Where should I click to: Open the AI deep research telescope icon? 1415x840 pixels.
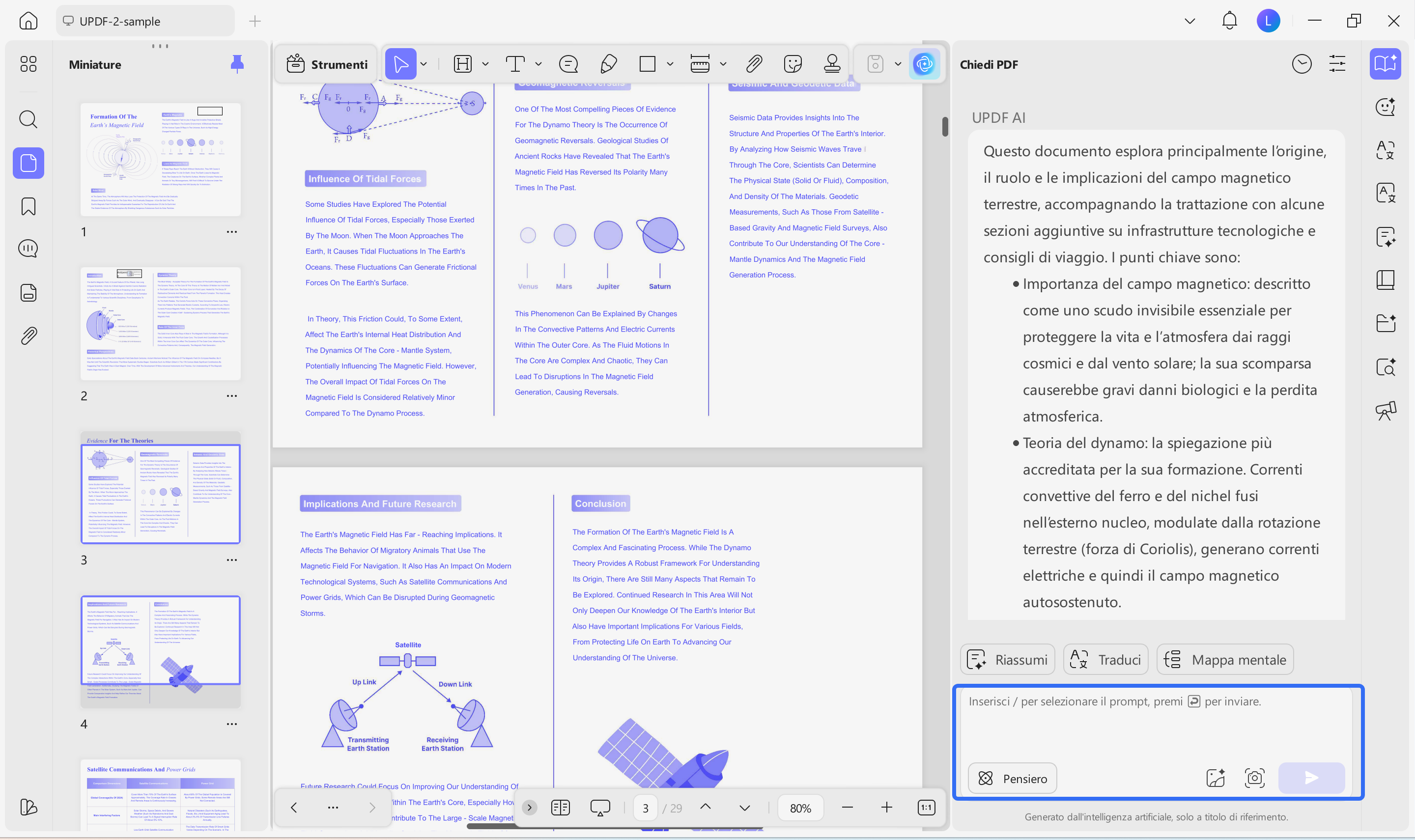(x=1386, y=411)
